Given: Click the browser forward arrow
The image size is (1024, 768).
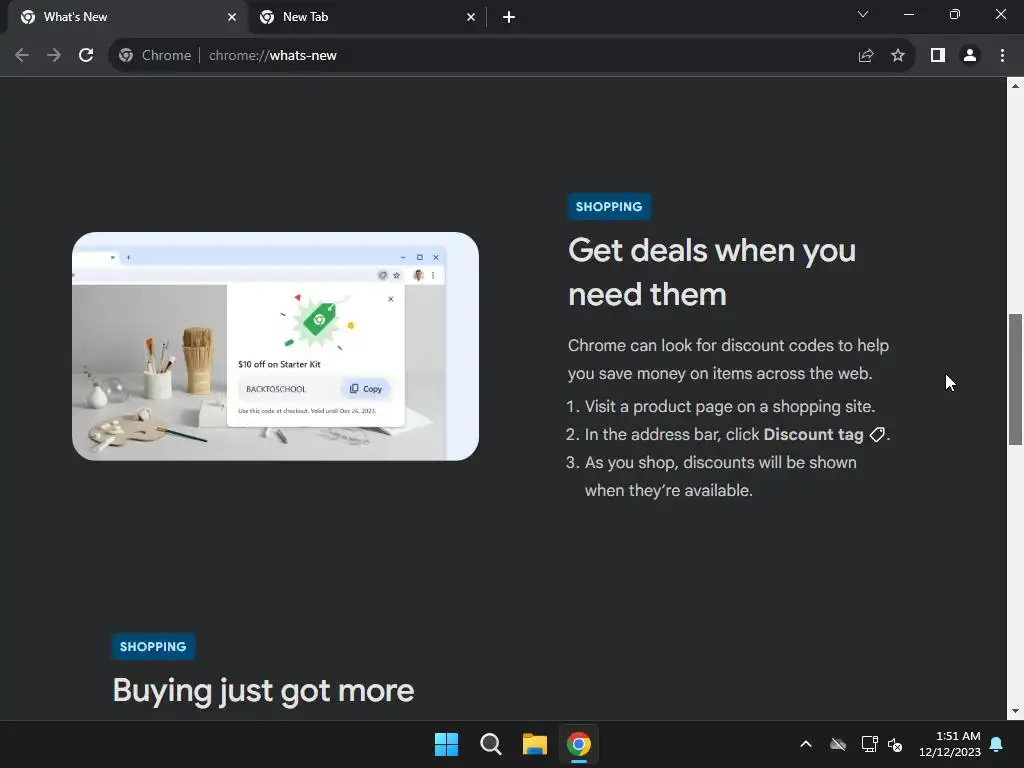Looking at the screenshot, I should point(54,56).
